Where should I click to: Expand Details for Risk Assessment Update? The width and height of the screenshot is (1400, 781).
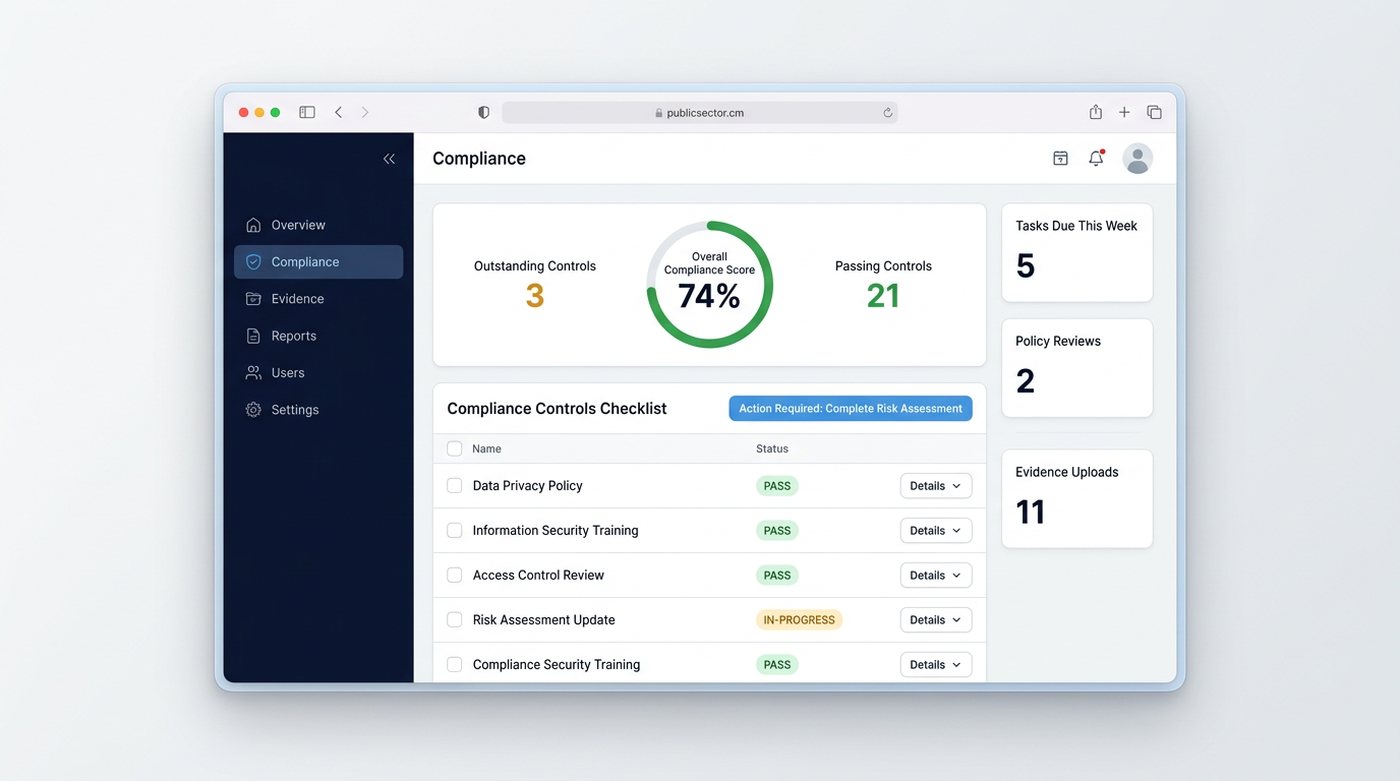(x=936, y=620)
